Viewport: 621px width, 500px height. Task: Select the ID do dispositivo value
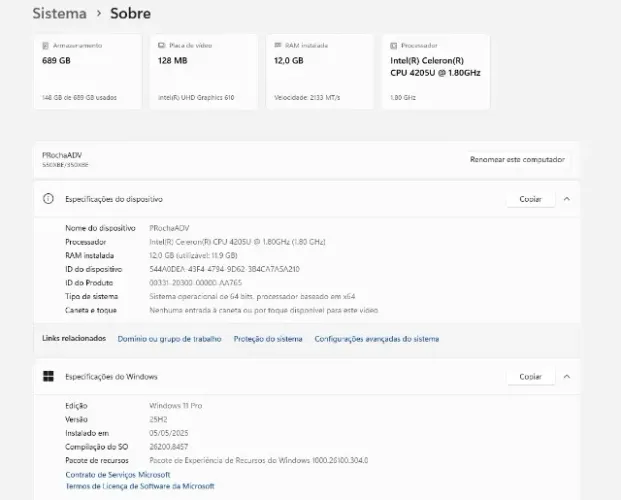224,269
